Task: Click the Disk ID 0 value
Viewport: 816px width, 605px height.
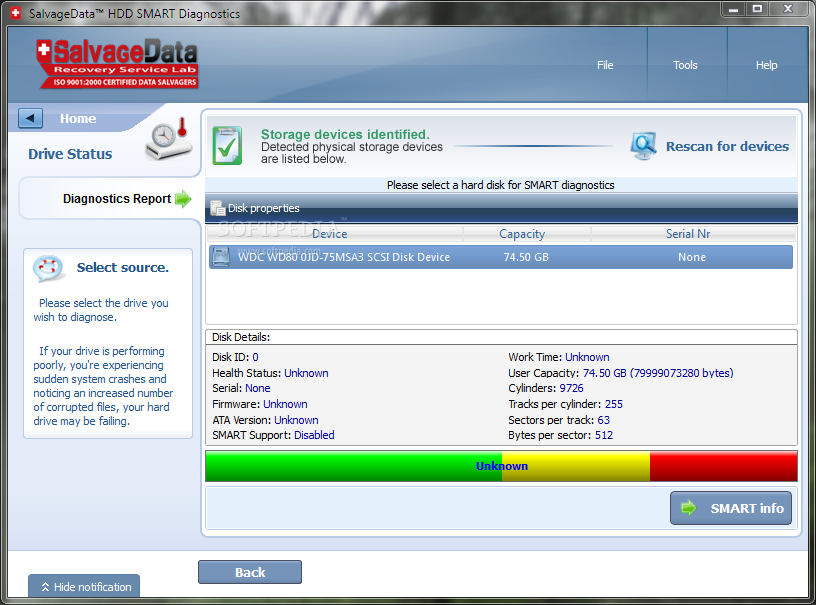Action: pos(256,357)
